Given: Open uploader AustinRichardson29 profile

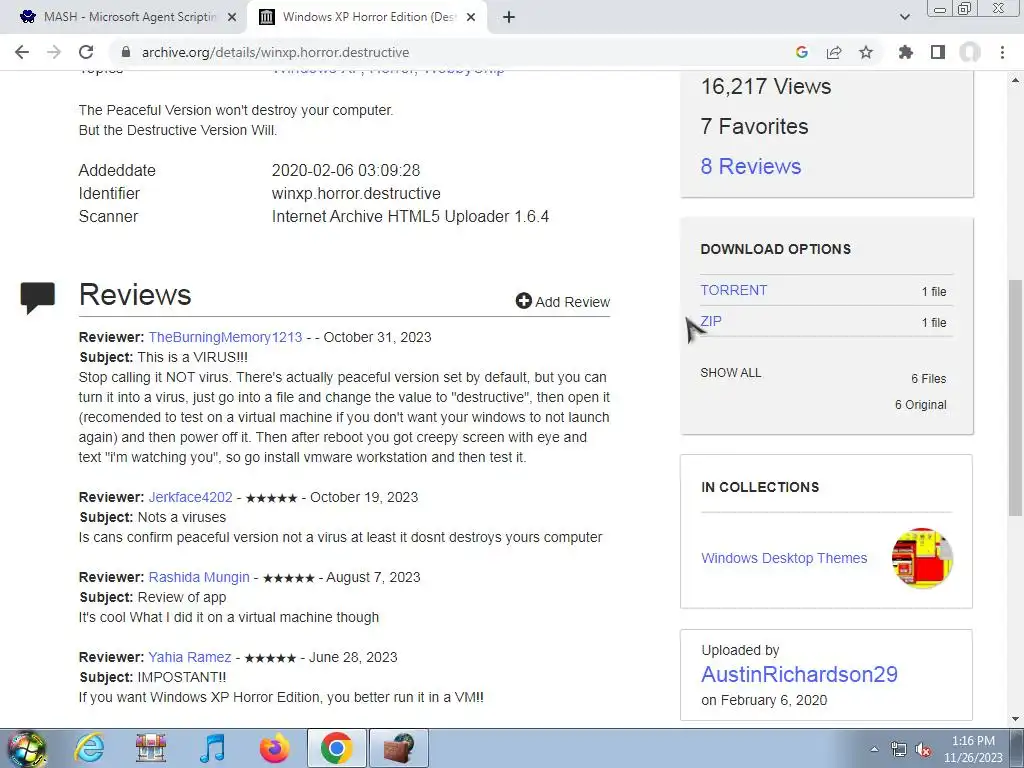Looking at the screenshot, I should (799, 674).
